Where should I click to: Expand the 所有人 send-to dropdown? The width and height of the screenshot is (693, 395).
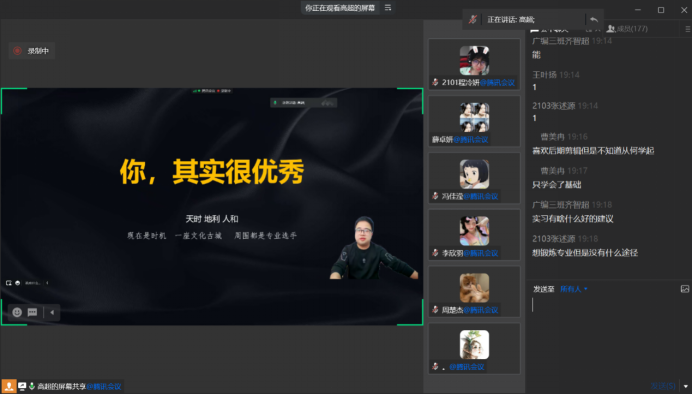coord(574,289)
